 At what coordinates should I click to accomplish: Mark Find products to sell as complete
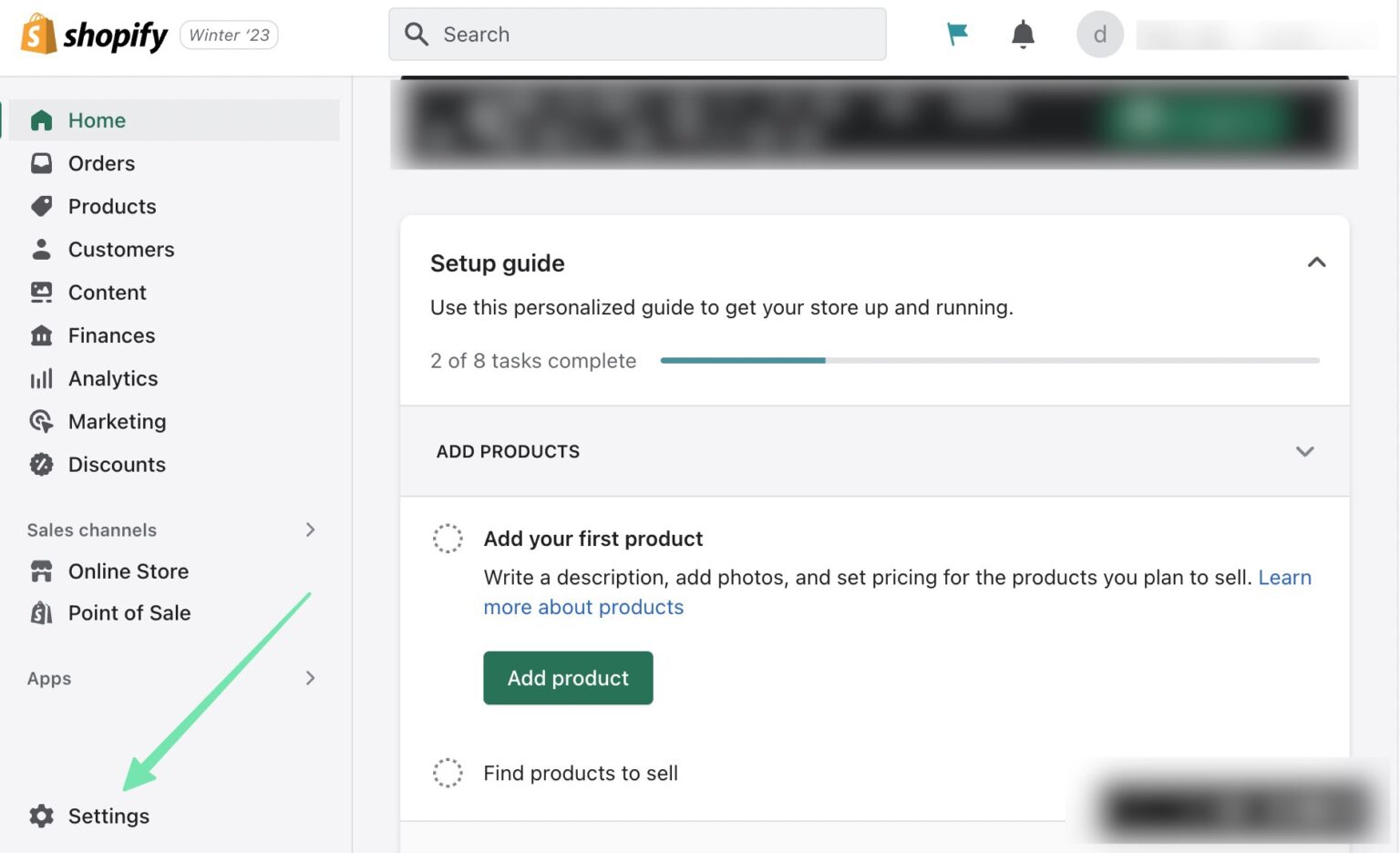tap(448, 773)
